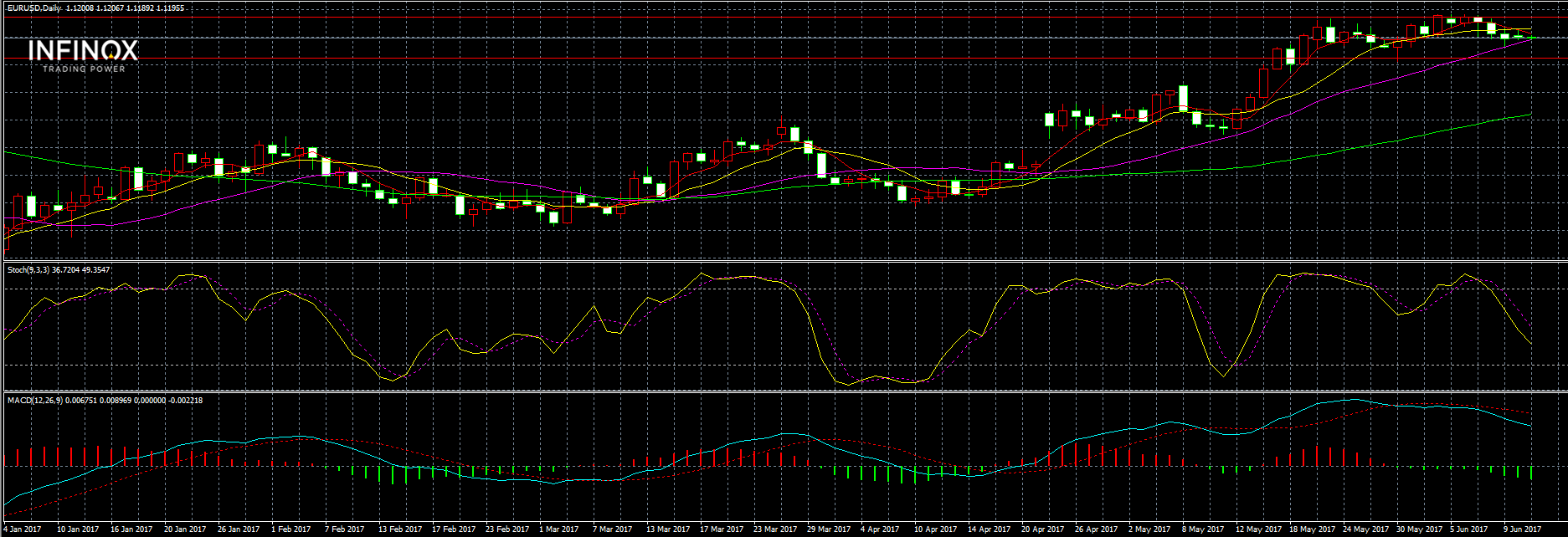
Task: Click the 20 Apr 2017 date label
Action: coord(1042,529)
